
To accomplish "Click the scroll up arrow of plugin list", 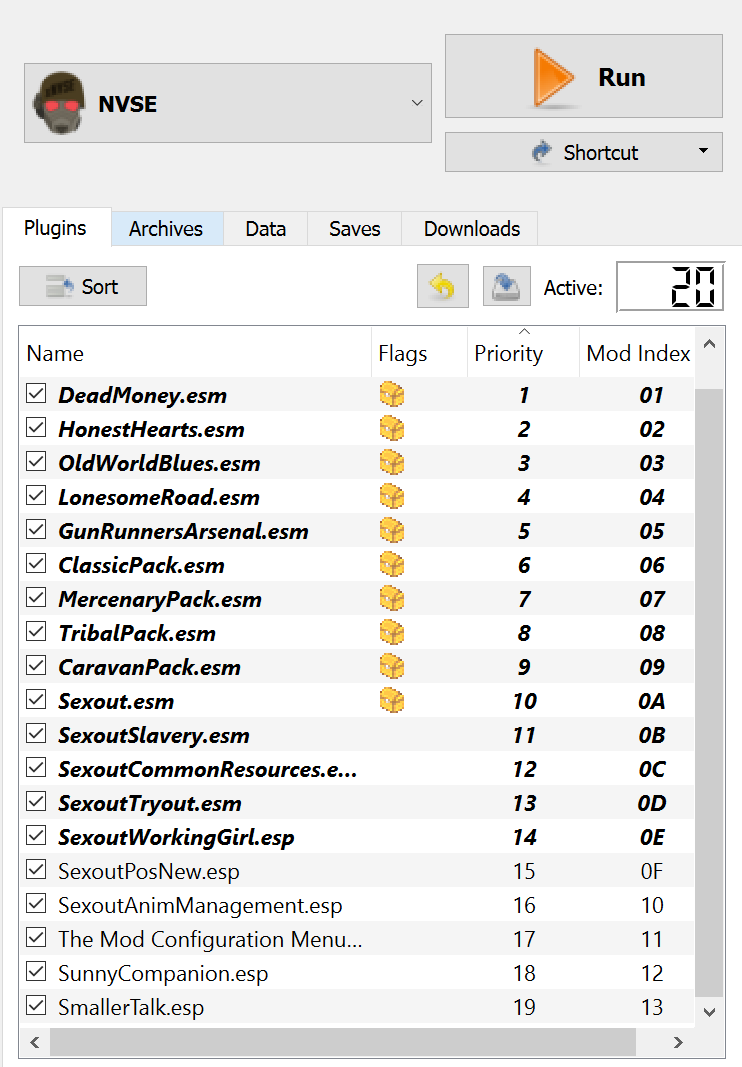I will pos(709,344).
